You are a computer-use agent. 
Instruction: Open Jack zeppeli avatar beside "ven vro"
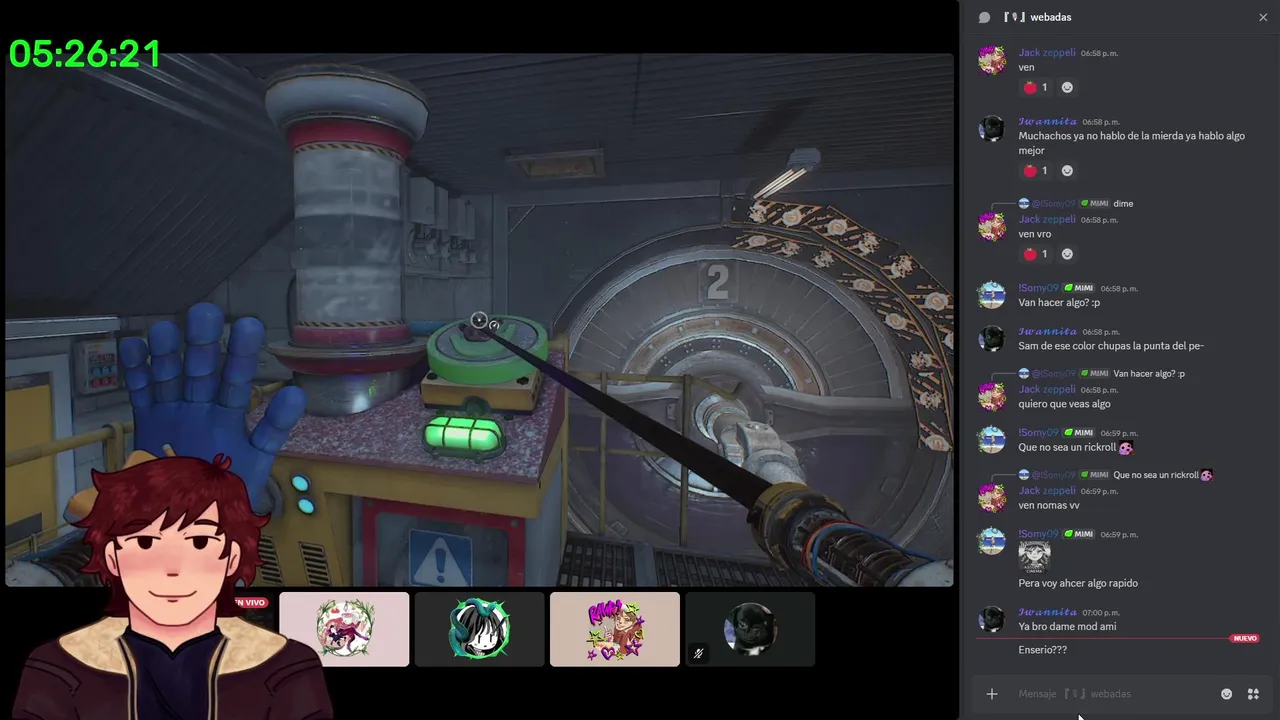[x=992, y=226]
